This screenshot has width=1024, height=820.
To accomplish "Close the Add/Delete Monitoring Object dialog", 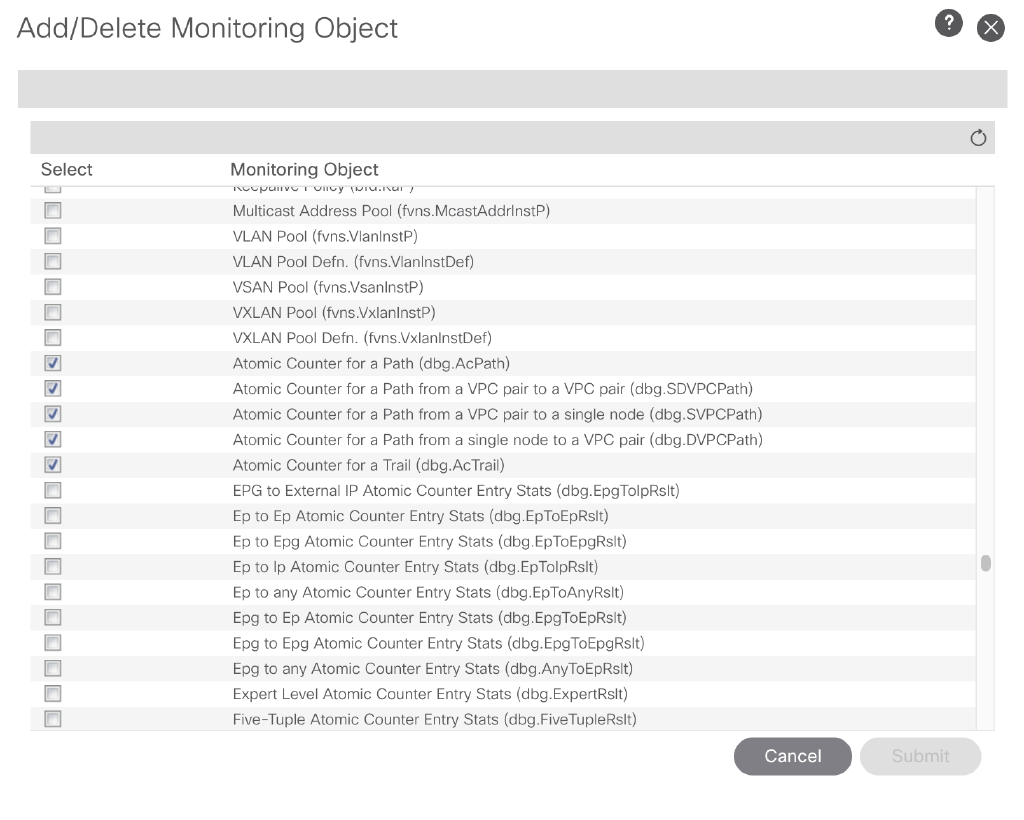I will tap(990, 28).
